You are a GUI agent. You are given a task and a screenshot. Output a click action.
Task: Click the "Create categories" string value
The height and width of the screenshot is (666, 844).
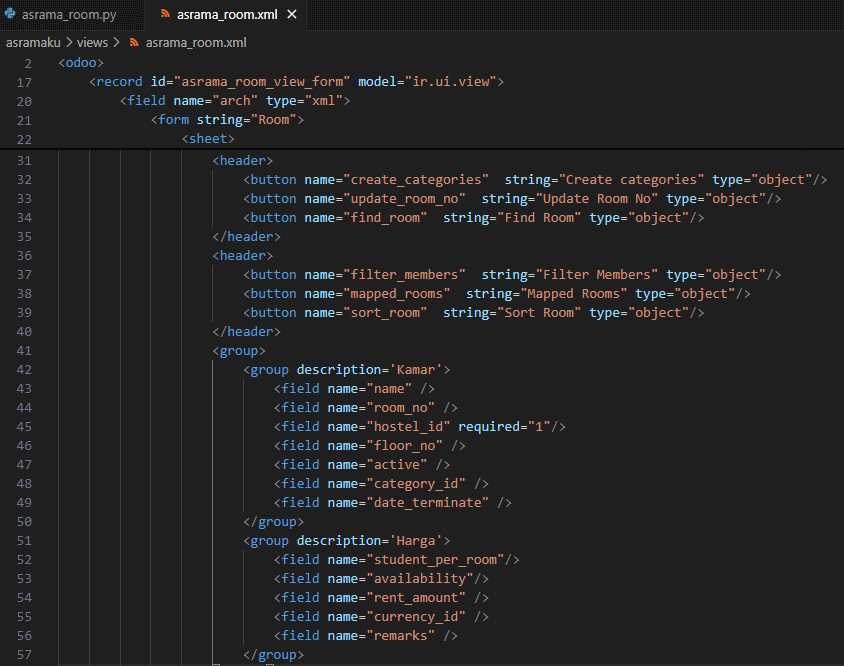click(631, 180)
